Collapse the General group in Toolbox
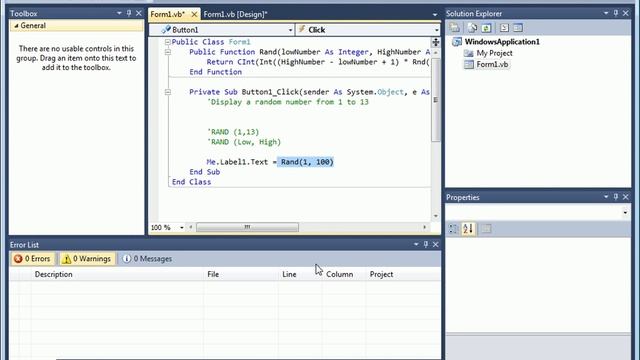Image resolution: width=640 pixels, height=360 pixels. [16, 26]
